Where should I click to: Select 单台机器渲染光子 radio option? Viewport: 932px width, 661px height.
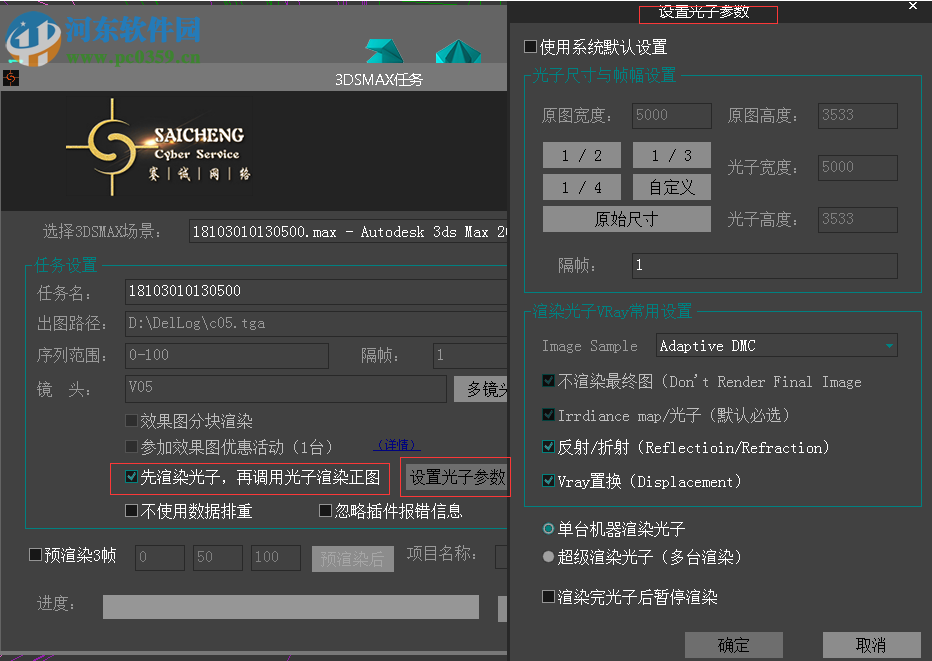point(548,528)
